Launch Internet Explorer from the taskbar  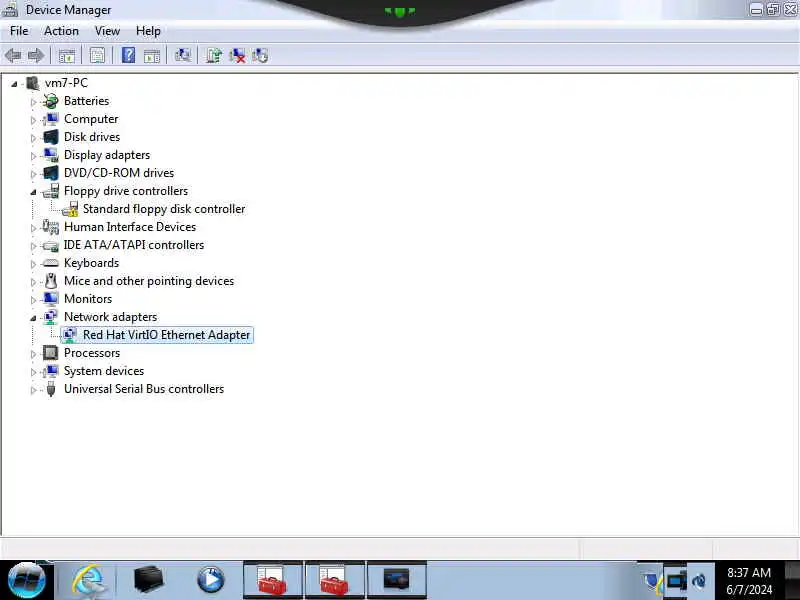[89, 581]
